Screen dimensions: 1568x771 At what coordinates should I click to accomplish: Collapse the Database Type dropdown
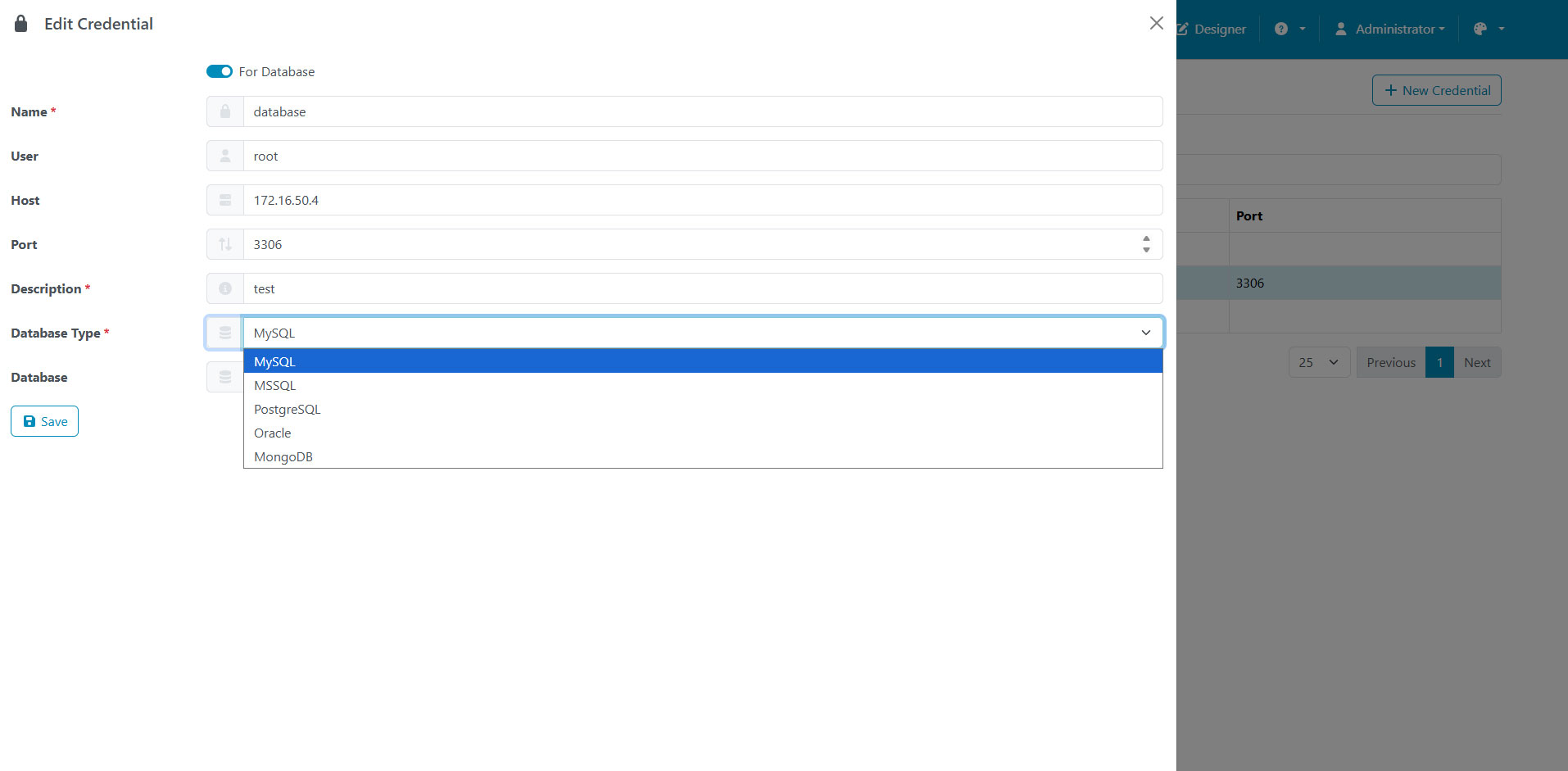coord(1145,333)
